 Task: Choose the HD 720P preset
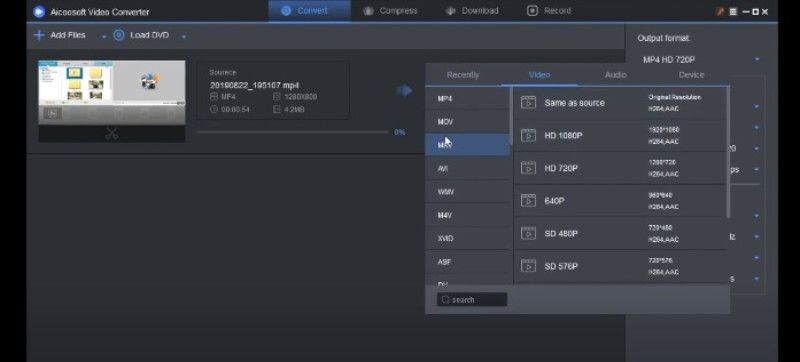coord(620,168)
